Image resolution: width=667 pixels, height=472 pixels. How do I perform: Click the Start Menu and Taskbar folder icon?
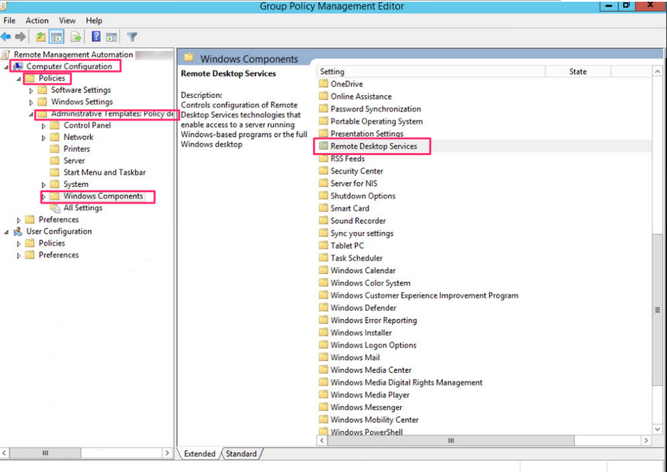(54, 172)
